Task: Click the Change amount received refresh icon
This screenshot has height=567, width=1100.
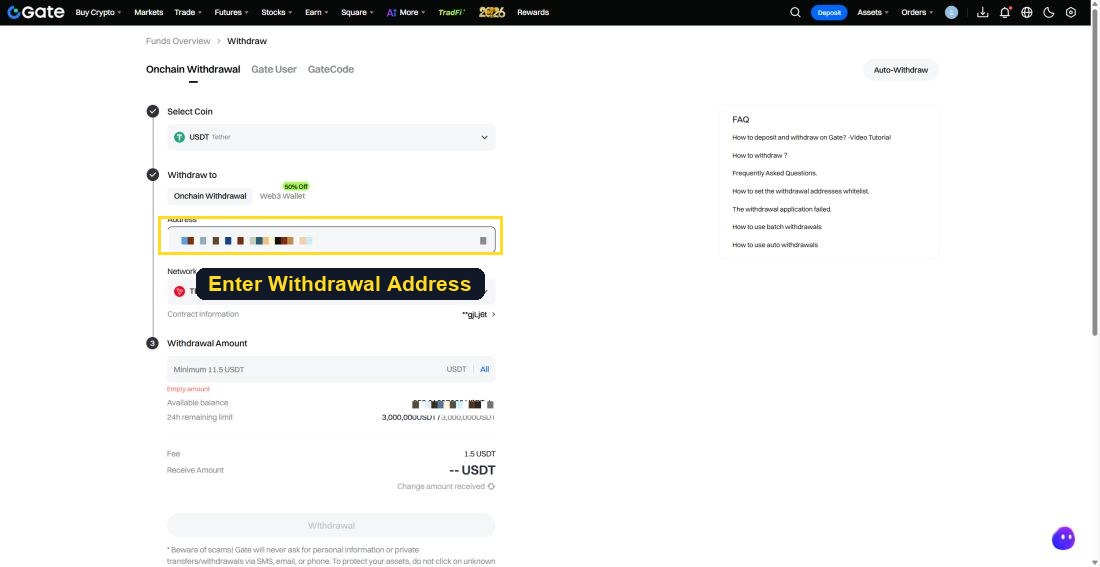Action: tap(491, 486)
